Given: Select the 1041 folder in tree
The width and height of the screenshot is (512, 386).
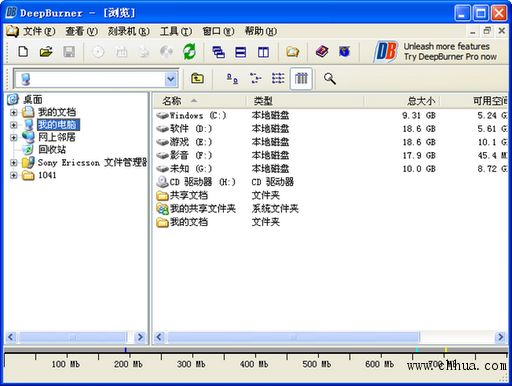Looking at the screenshot, I should pyautogui.click(x=47, y=175).
